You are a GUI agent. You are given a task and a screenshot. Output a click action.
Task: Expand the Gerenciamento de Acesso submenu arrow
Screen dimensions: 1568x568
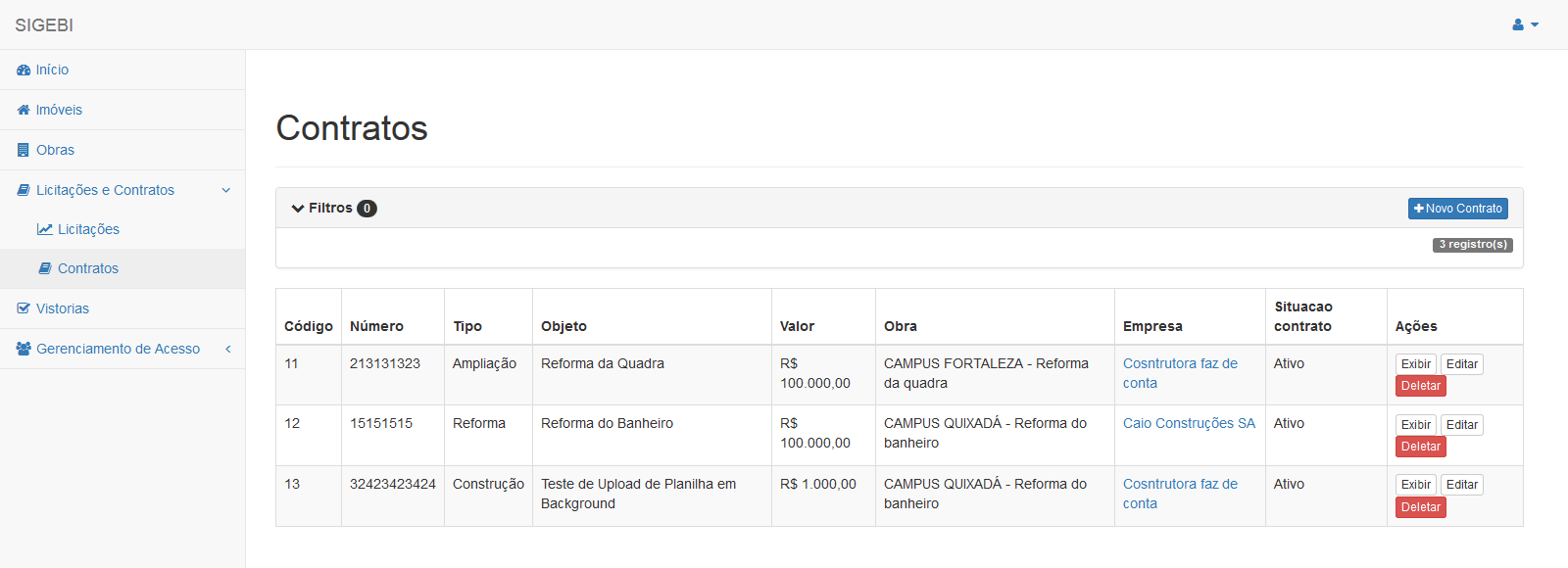(x=227, y=349)
